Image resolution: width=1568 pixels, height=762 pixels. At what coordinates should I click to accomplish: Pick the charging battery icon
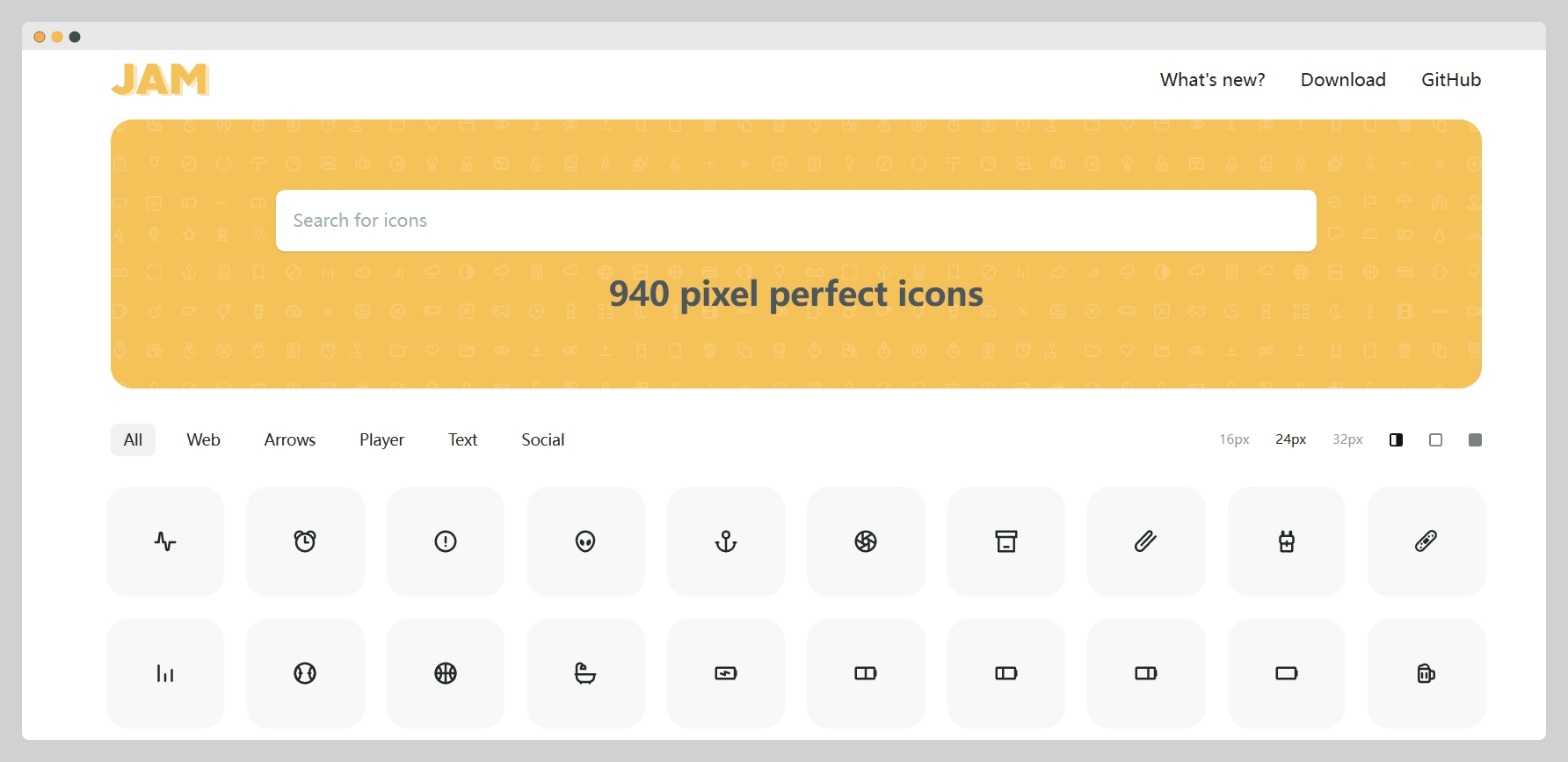click(x=725, y=673)
